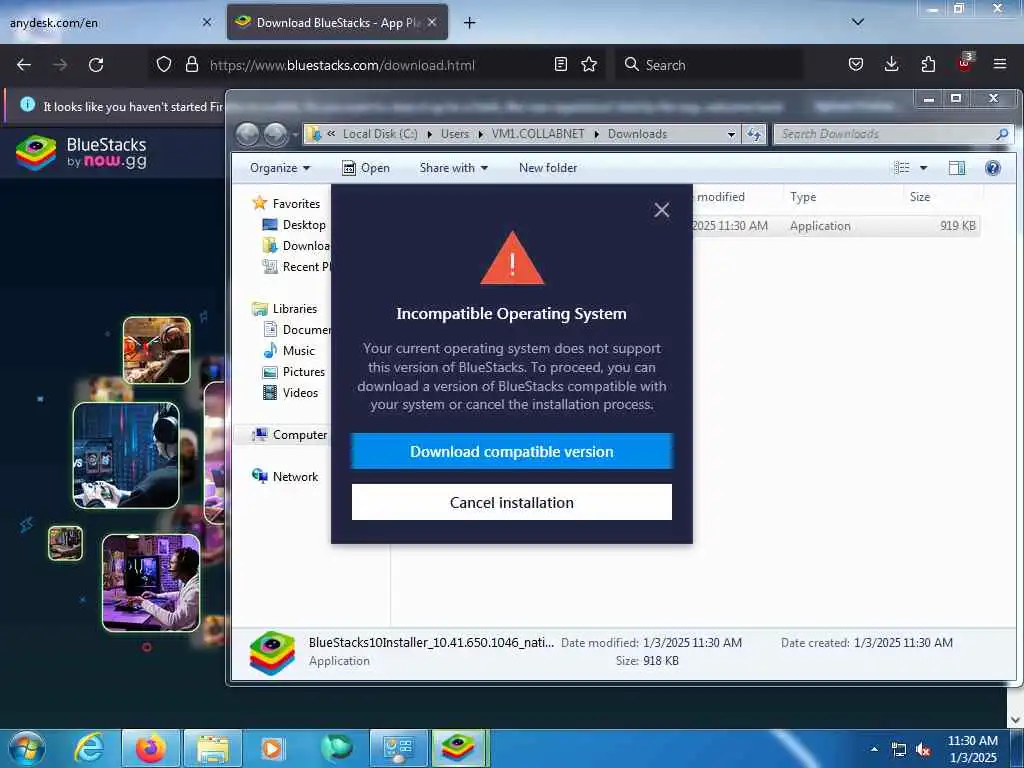Click muted volume tray icon

[923, 750]
